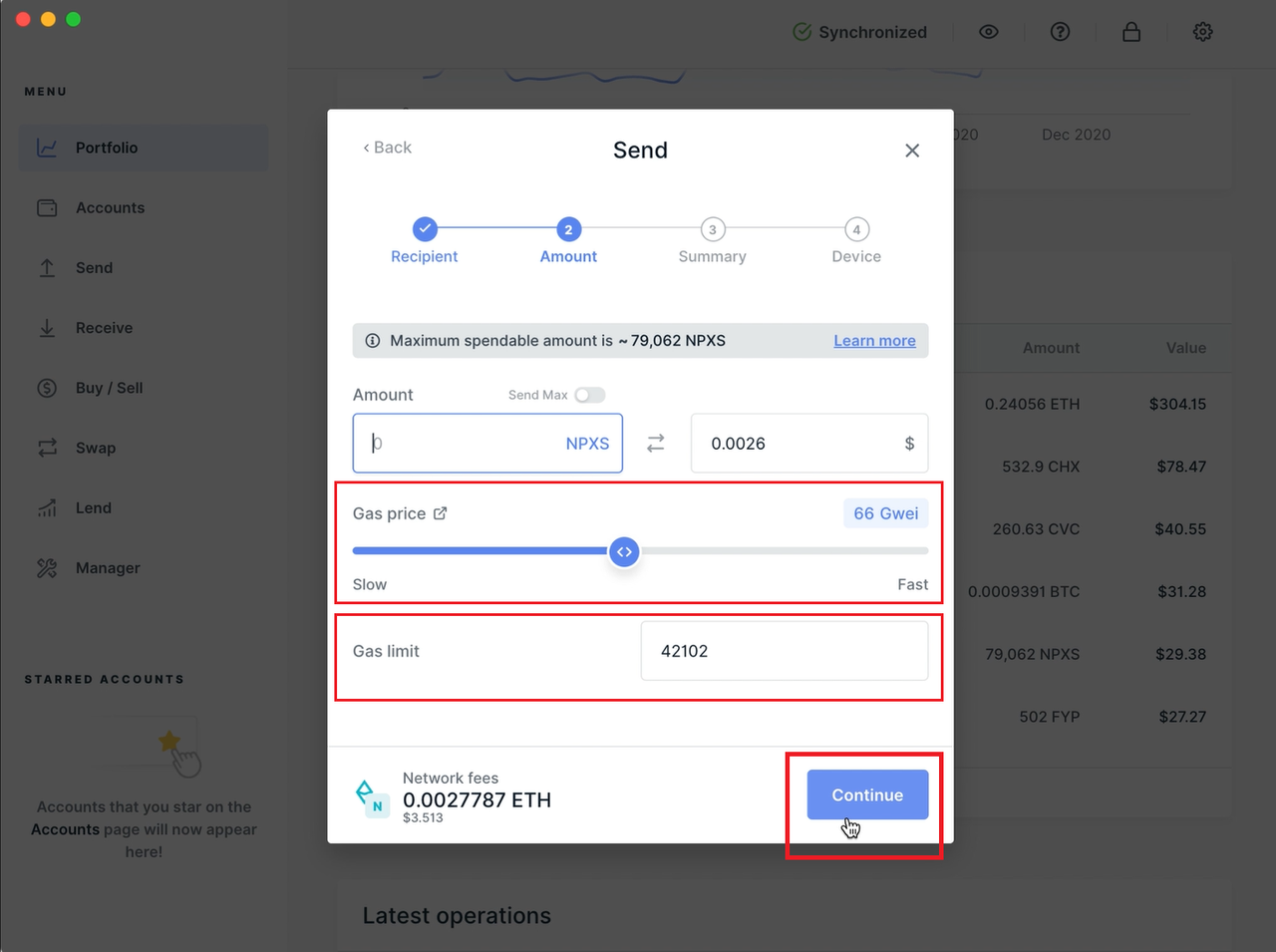The width and height of the screenshot is (1276, 952).
Task: Focus the Gas limit field 42102
Action: coord(785,651)
